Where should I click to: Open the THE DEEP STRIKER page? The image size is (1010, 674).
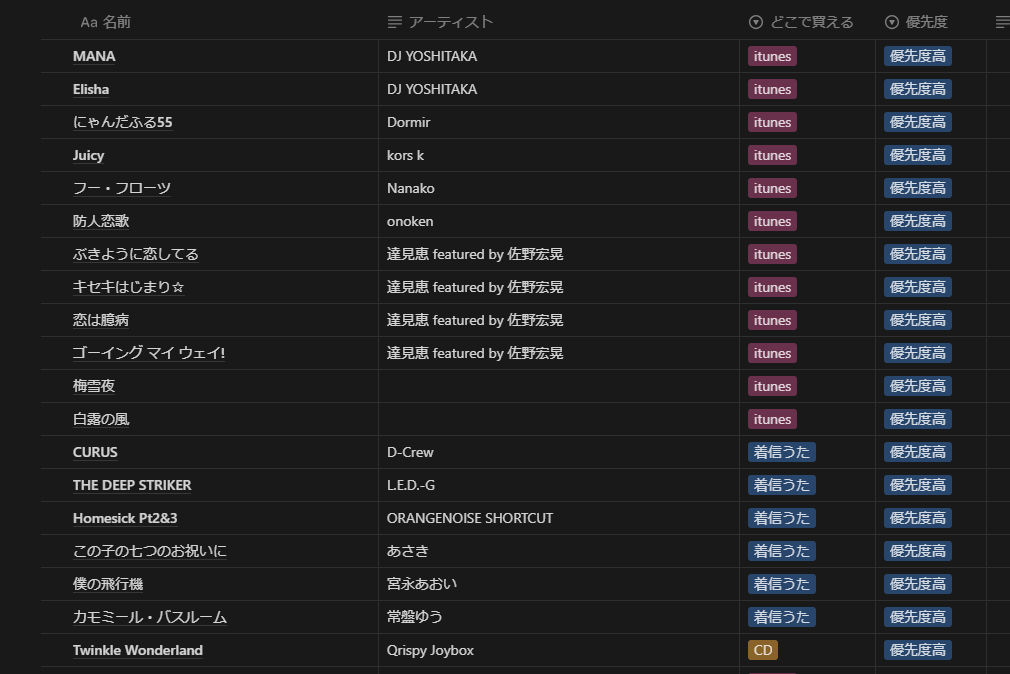coord(132,485)
